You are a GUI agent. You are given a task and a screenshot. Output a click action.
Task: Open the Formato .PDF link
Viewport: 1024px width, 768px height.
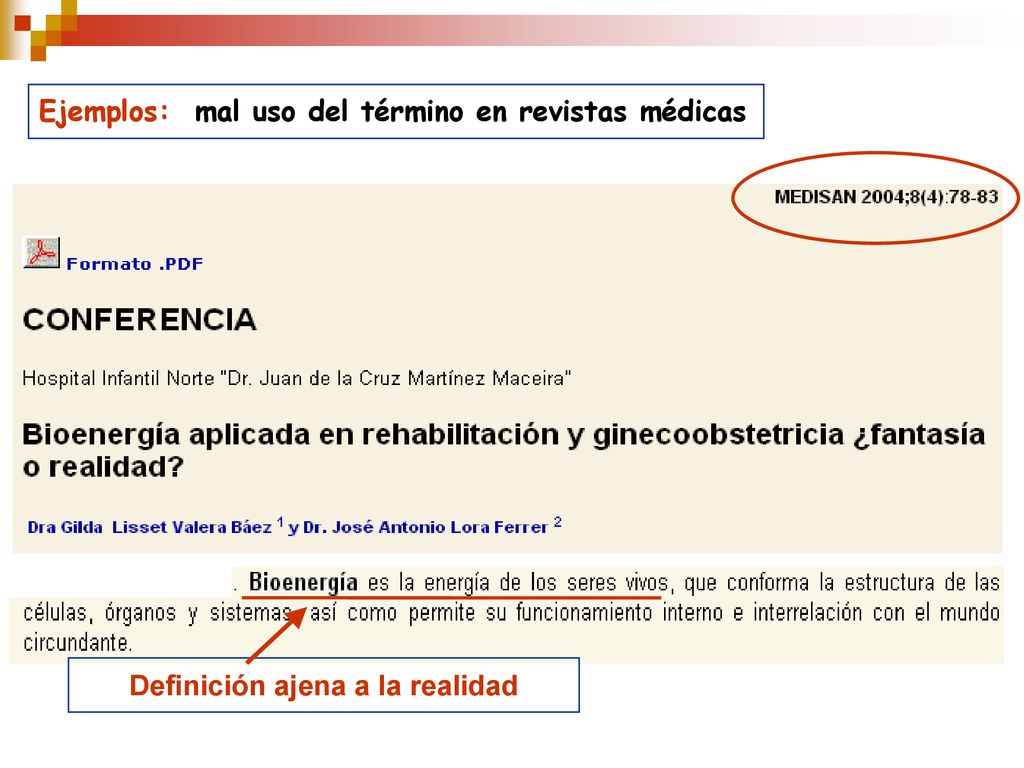[135, 264]
